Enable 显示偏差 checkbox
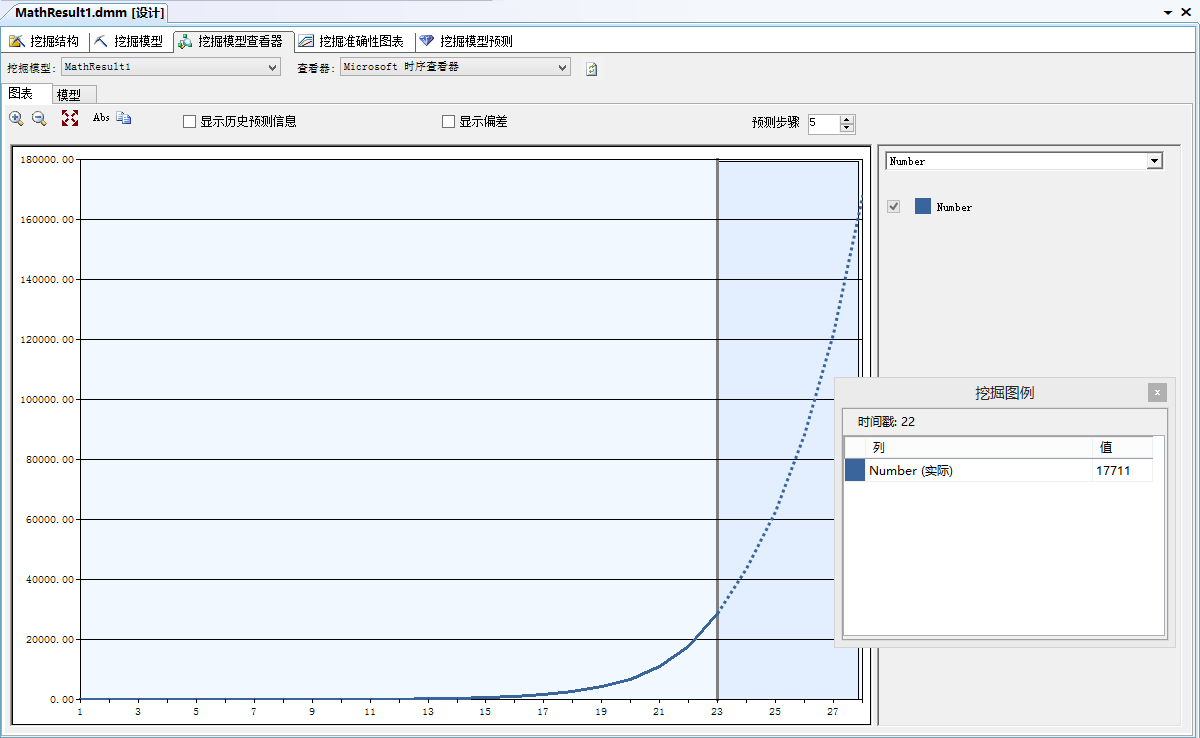Image resolution: width=1200 pixels, height=738 pixels. pyautogui.click(x=448, y=122)
